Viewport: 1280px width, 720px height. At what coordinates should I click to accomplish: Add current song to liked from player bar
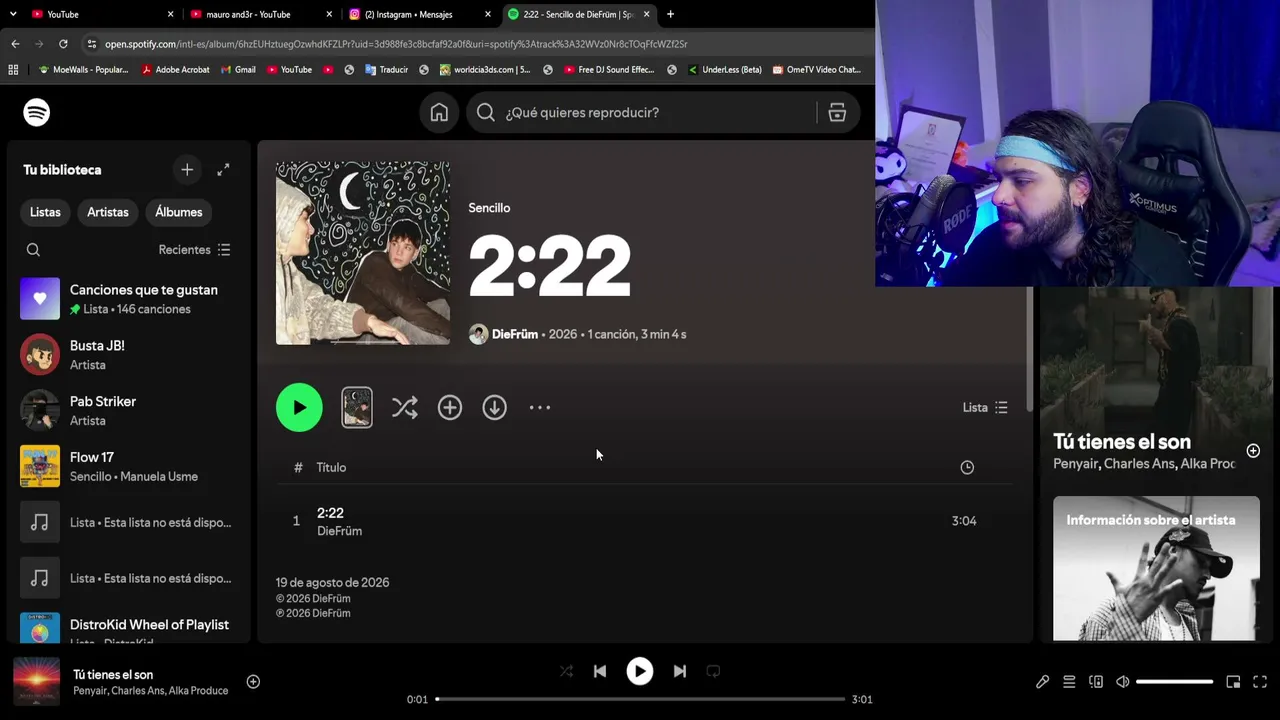(x=253, y=682)
